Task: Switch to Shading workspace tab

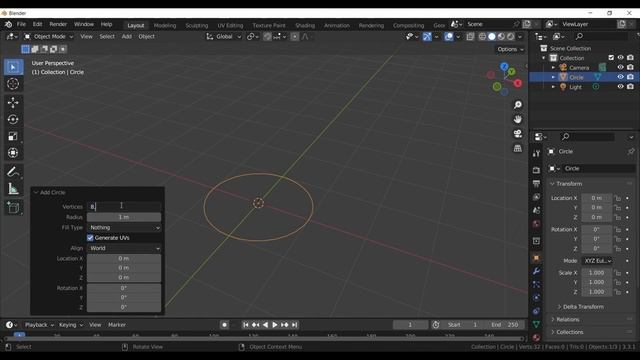Action: click(x=305, y=25)
